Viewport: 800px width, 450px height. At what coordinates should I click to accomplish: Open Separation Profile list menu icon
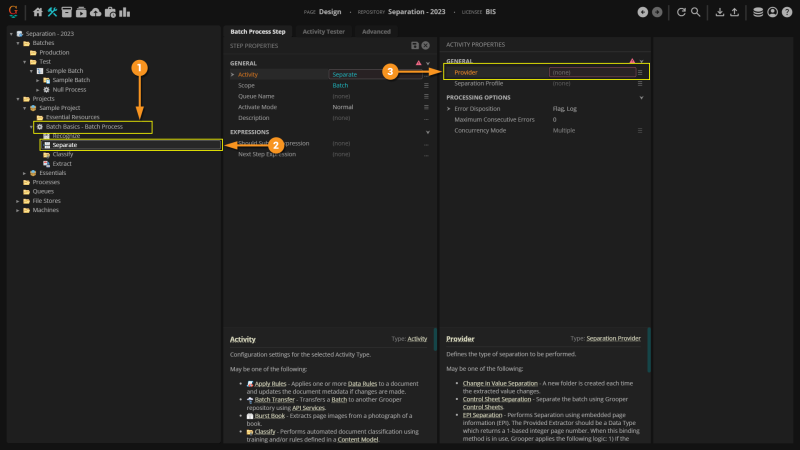(640, 83)
